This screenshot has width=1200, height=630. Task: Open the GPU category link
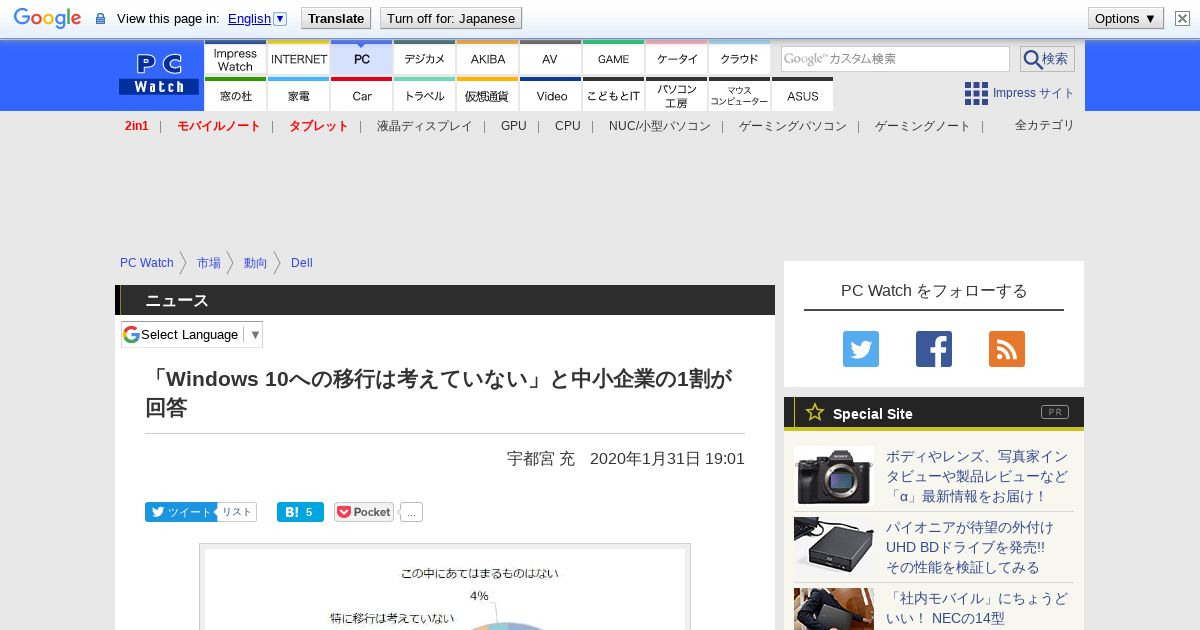(514, 126)
